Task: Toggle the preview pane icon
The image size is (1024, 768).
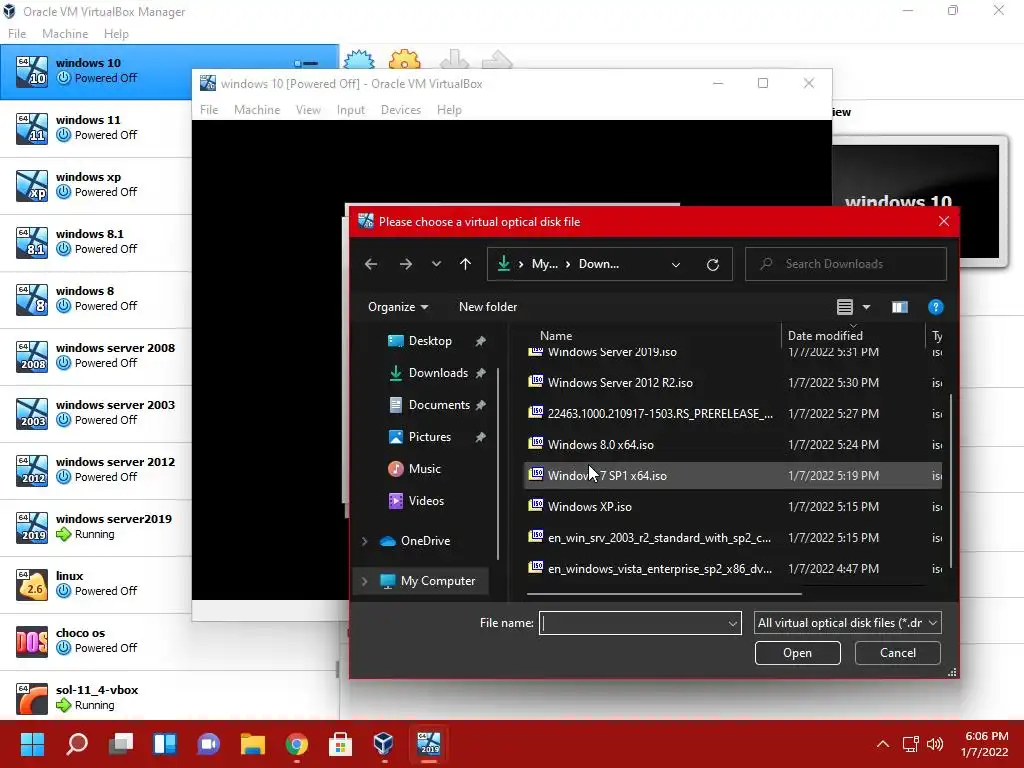Action: point(900,307)
